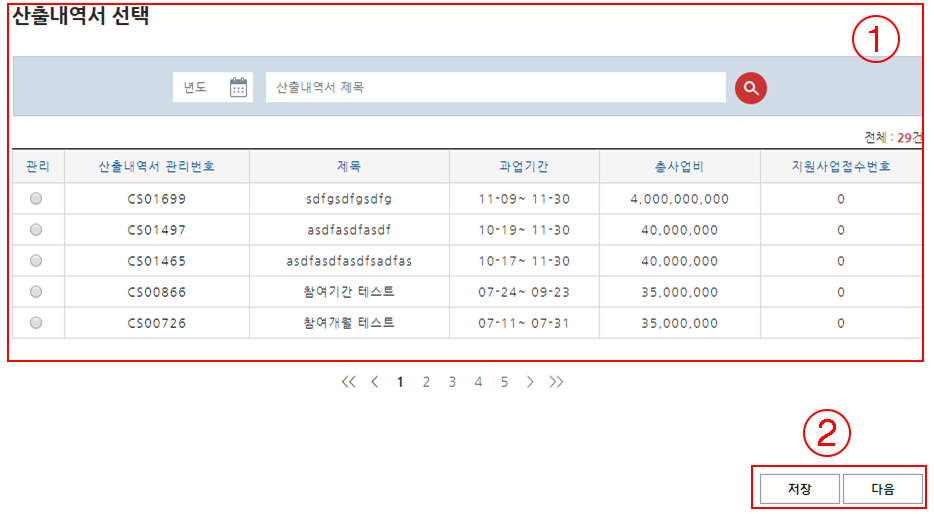The width and height of the screenshot is (934, 514).
Task: Click the 산출내역서 제목 search input
Action: click(x=495, y=88)
